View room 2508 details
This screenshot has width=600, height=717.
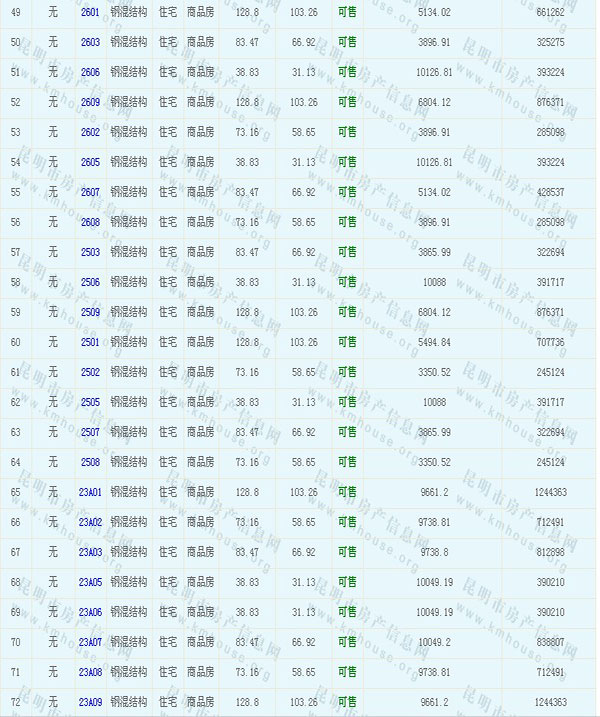[90, 462]
